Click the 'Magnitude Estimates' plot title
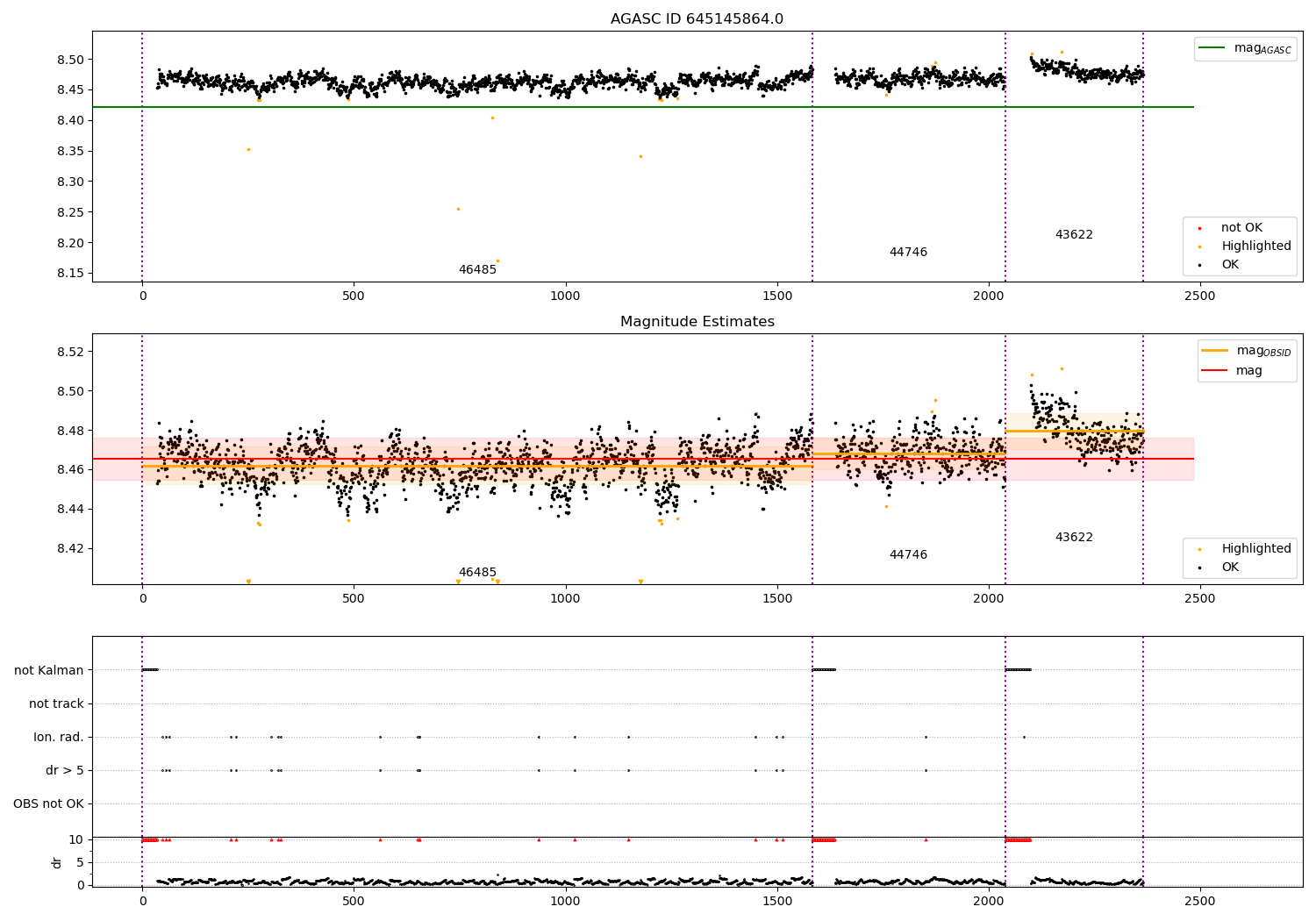Viewport: 1316px width, 921px height. [697, 322]
